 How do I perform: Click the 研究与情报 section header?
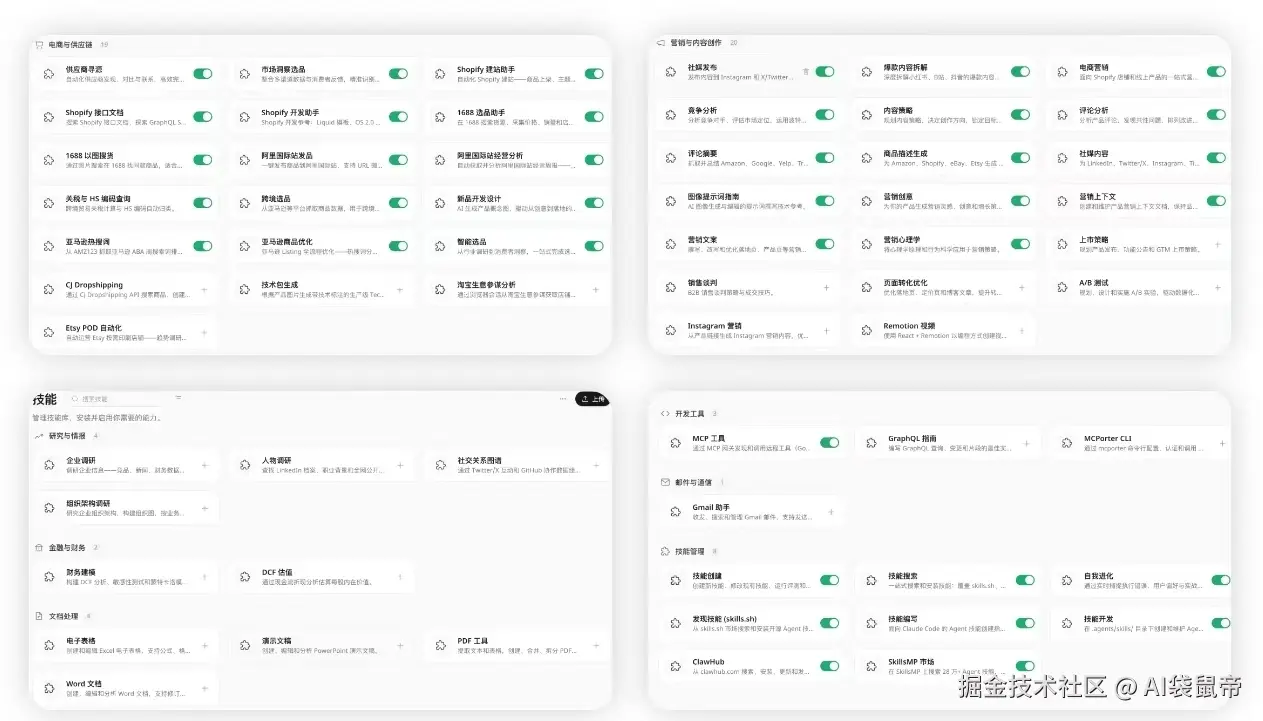click(x=66, y=436)
